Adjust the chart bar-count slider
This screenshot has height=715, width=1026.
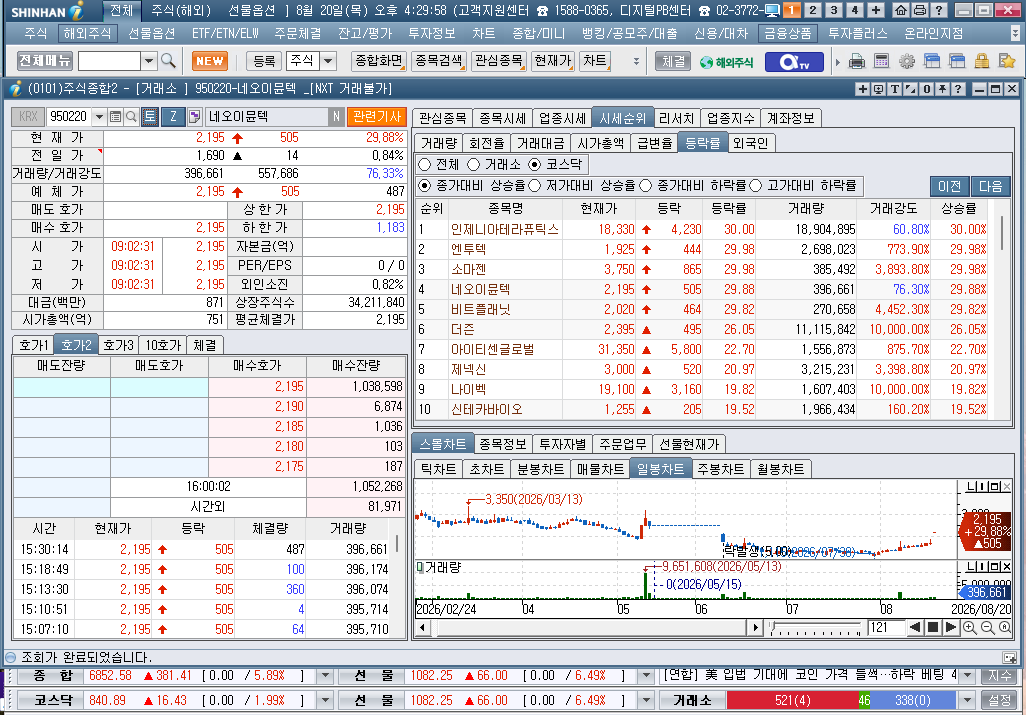coord(815,628)
